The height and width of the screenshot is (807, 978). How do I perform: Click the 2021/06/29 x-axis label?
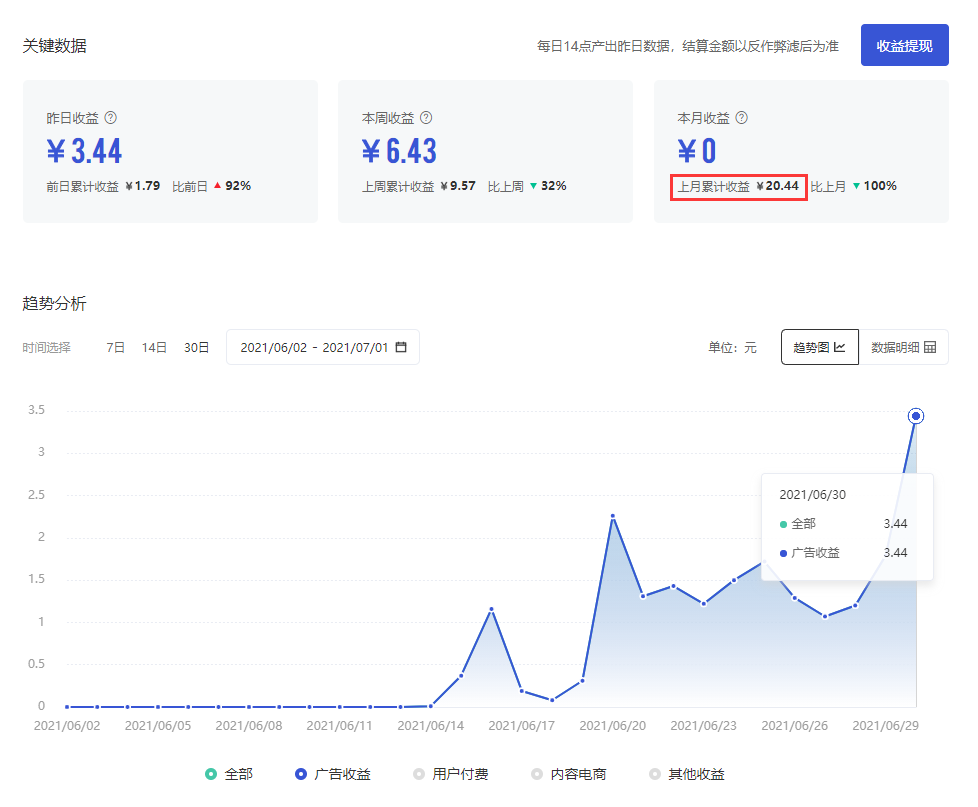point(885,726)
